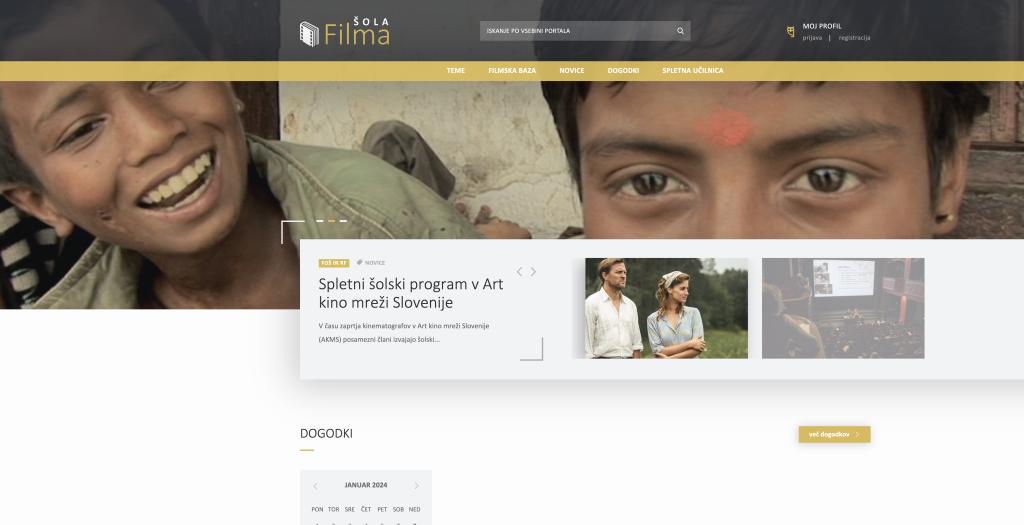Image resolution: width=1024 pixels, height=525 pixels.
Task: Click the theater mask profile icon
Action: point(791,31)
